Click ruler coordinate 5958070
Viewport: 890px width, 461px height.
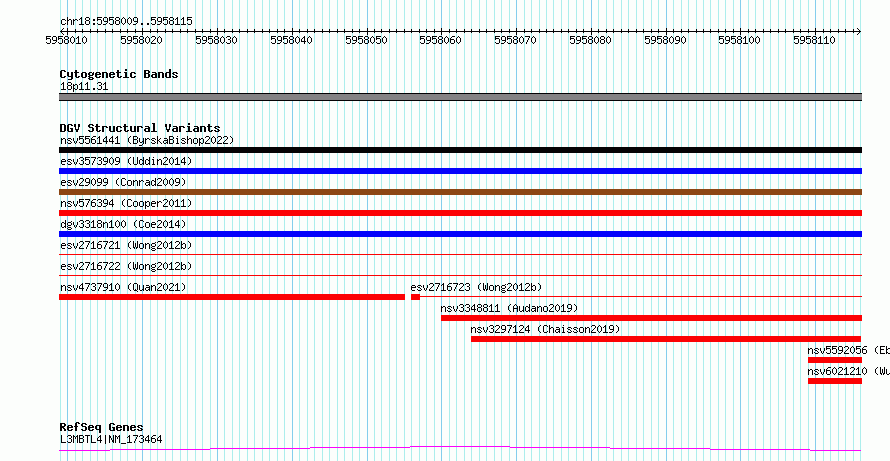[516, 40]
